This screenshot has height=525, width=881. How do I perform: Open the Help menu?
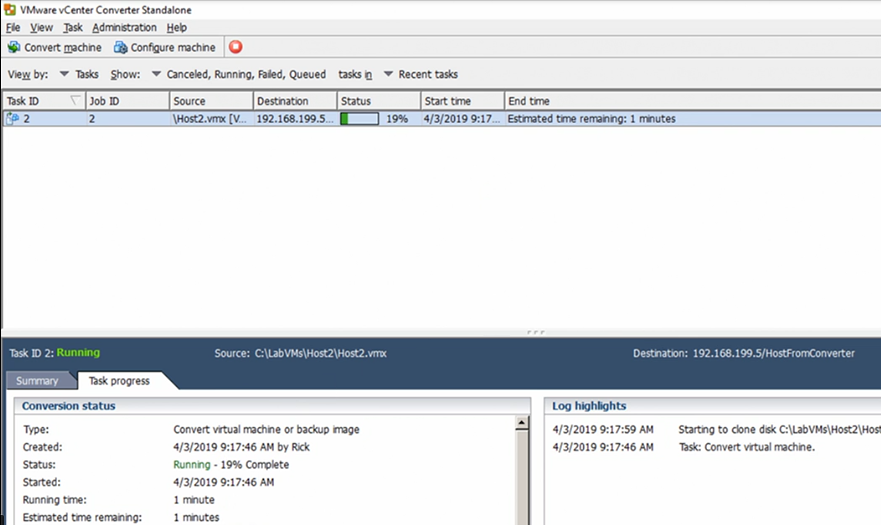click(x=176, y=28)
